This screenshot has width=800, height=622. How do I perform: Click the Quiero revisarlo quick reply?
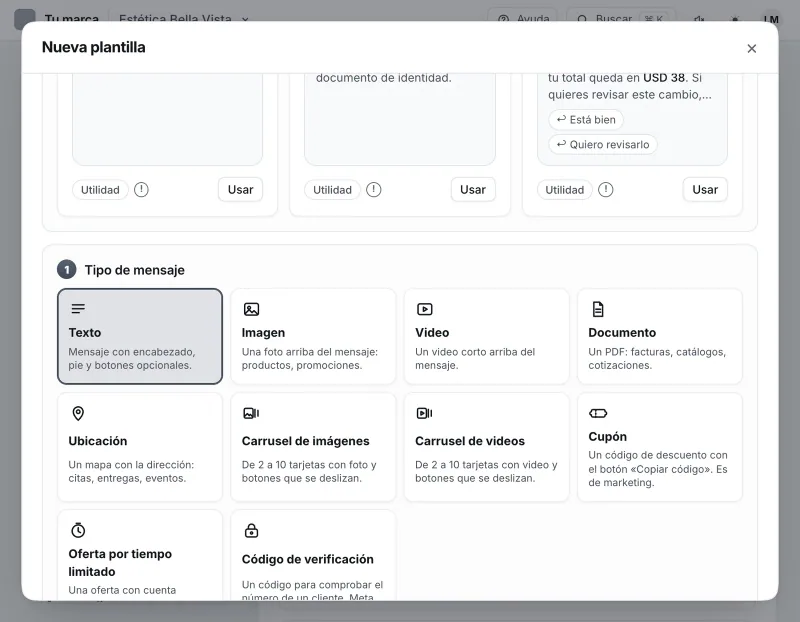coord(603,144)
